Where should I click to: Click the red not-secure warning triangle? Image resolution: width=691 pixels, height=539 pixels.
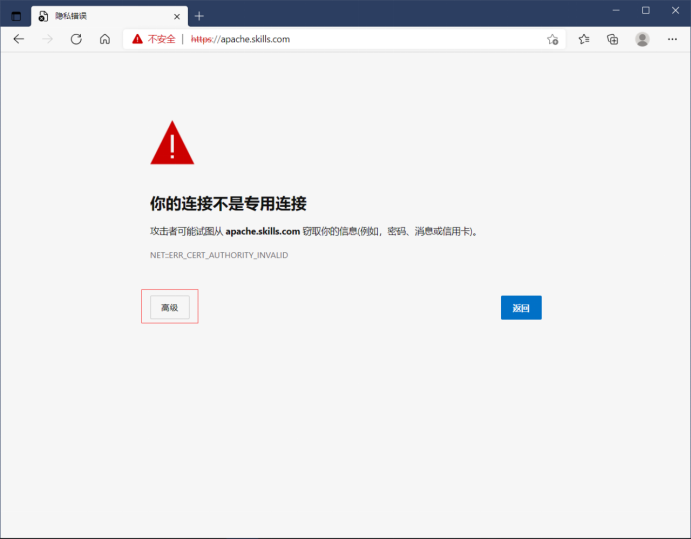coord(137,39)
